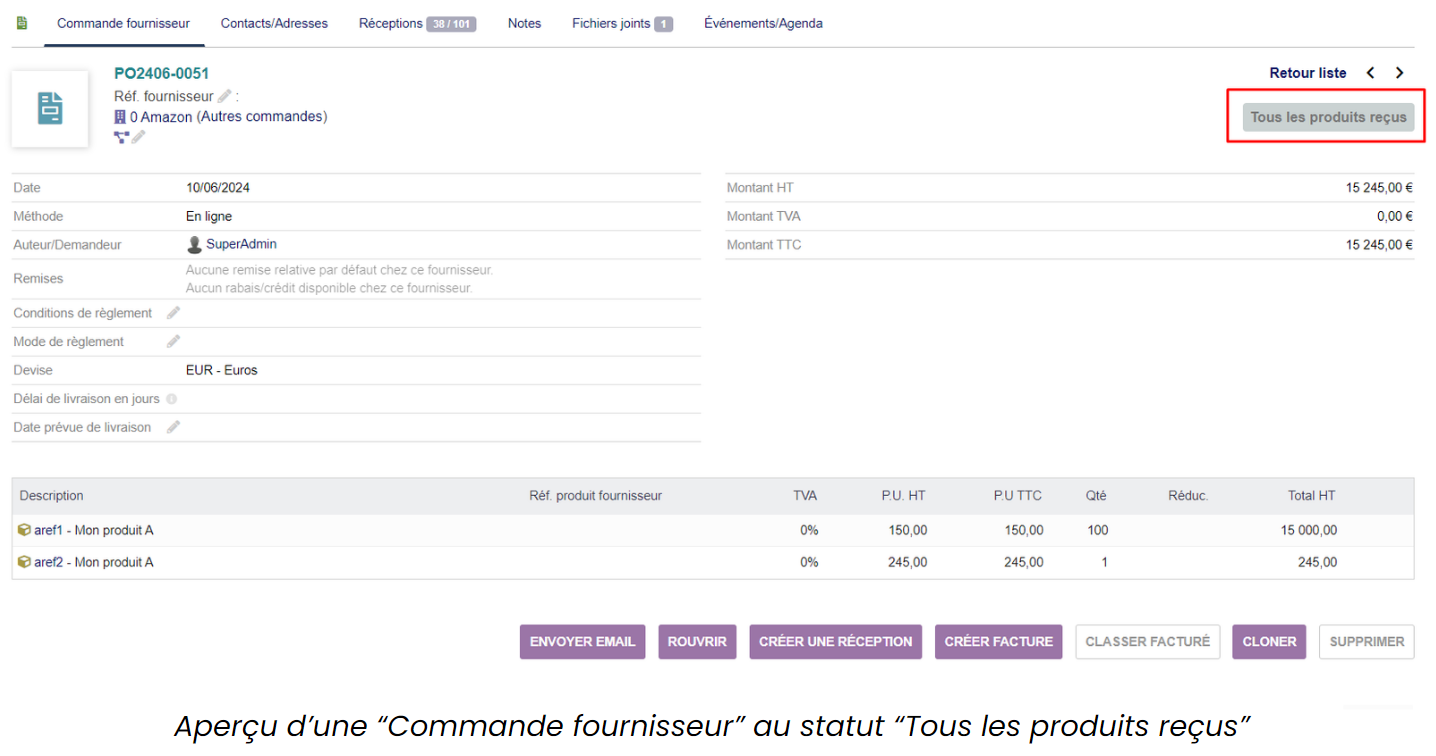The width and height of the screenshot is (1436, 756).
Task: Click the pencil icon beside the project icon
Action: pos(139,137)
